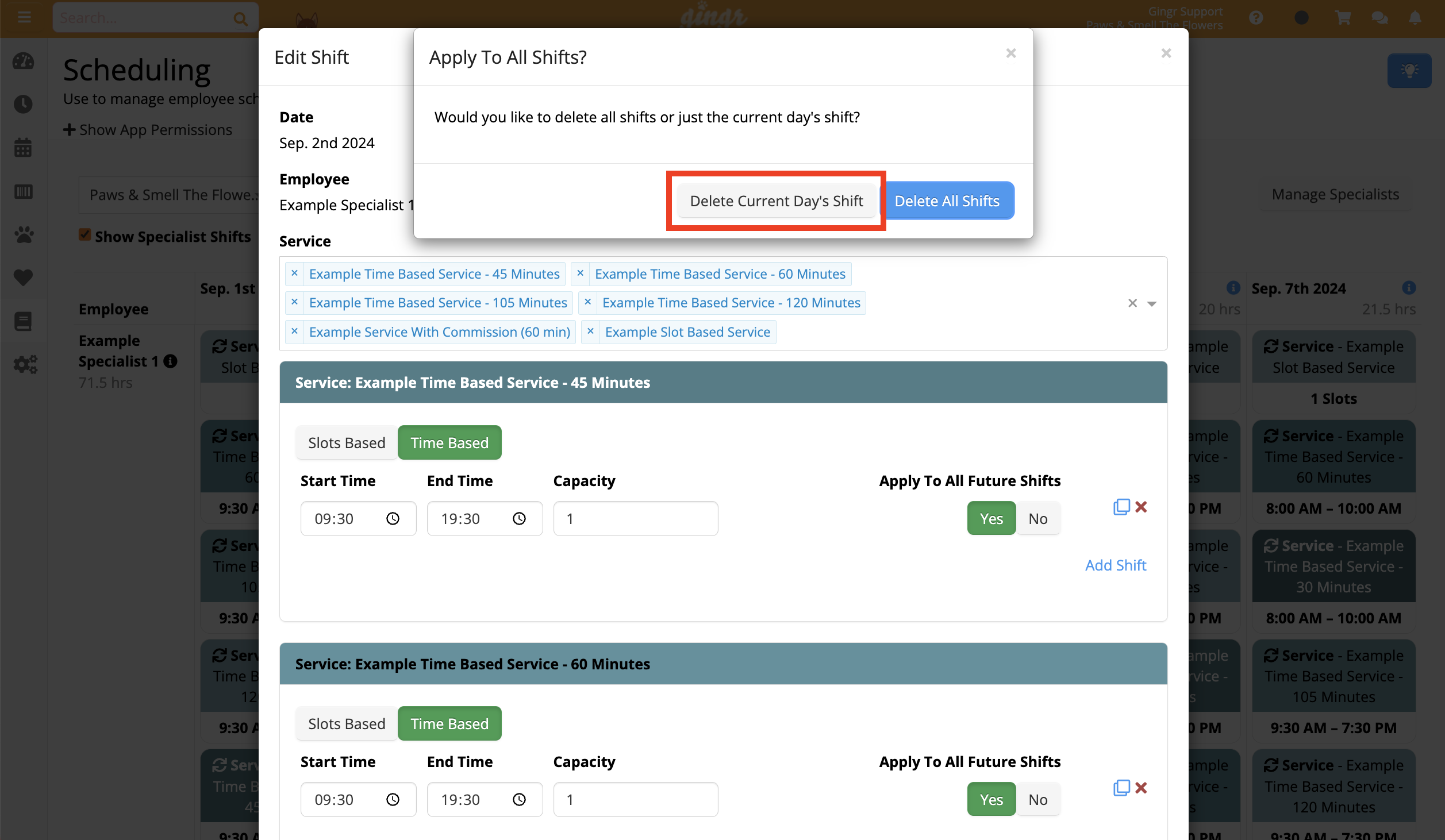
Task: Open the settings gears sidebar icon
Action: point(25,364)
